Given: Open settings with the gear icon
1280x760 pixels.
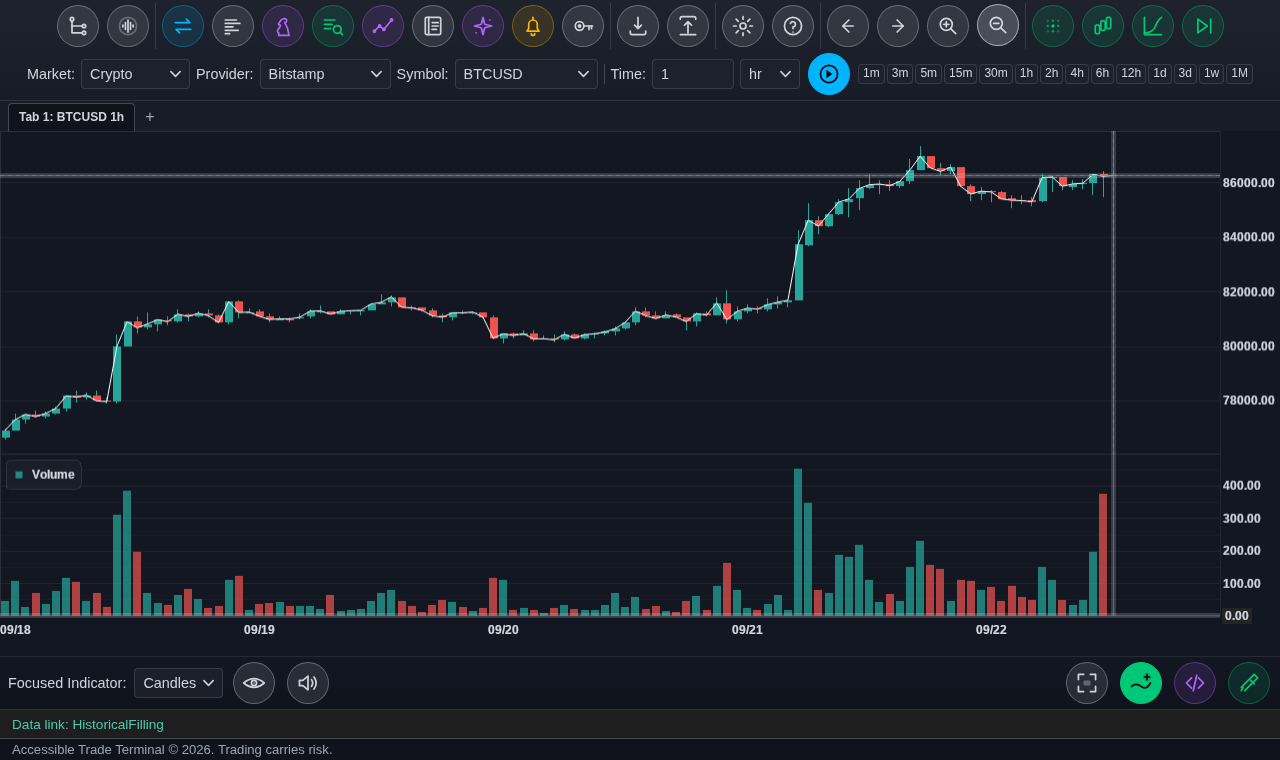Looking at the screenshot, I should (x=743, y=26).
